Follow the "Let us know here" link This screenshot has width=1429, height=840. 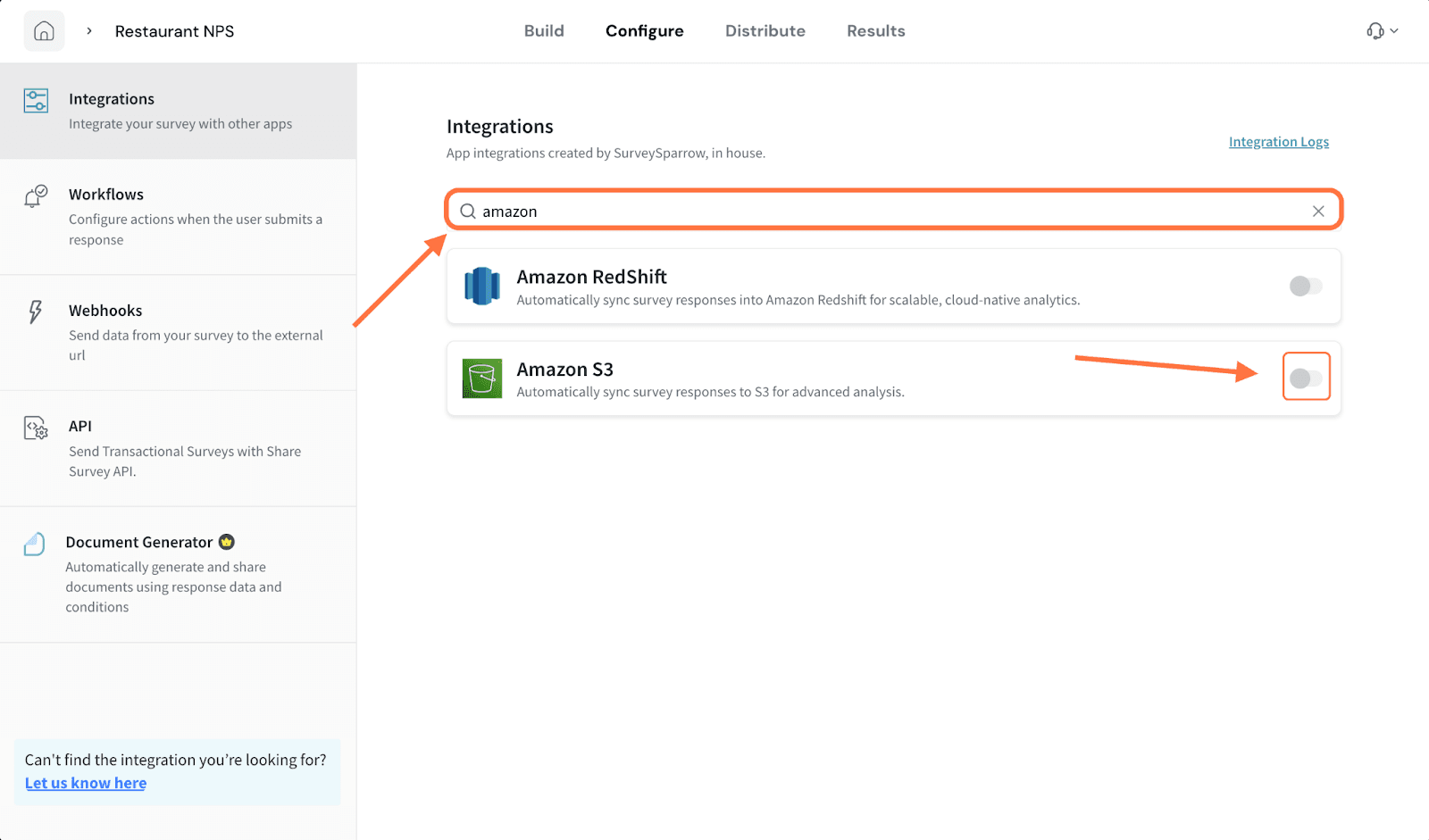pos(86,783)
